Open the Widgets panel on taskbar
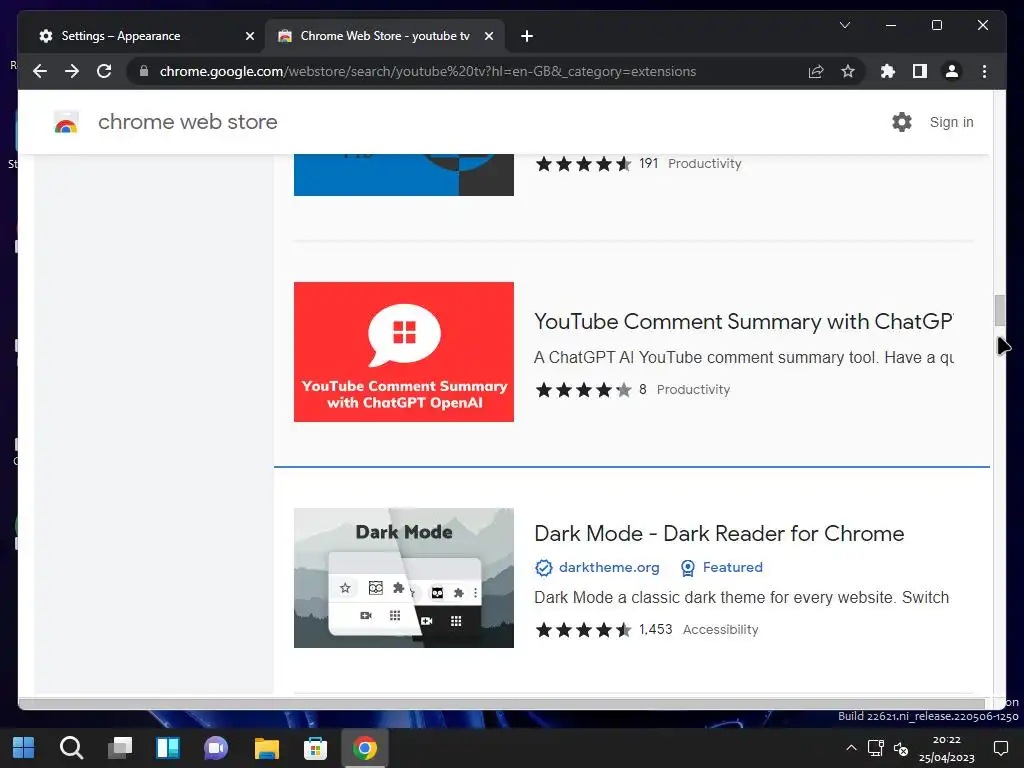Viewport: 1024px width, 768px height. pyautogui.click(x=168, y=748)
